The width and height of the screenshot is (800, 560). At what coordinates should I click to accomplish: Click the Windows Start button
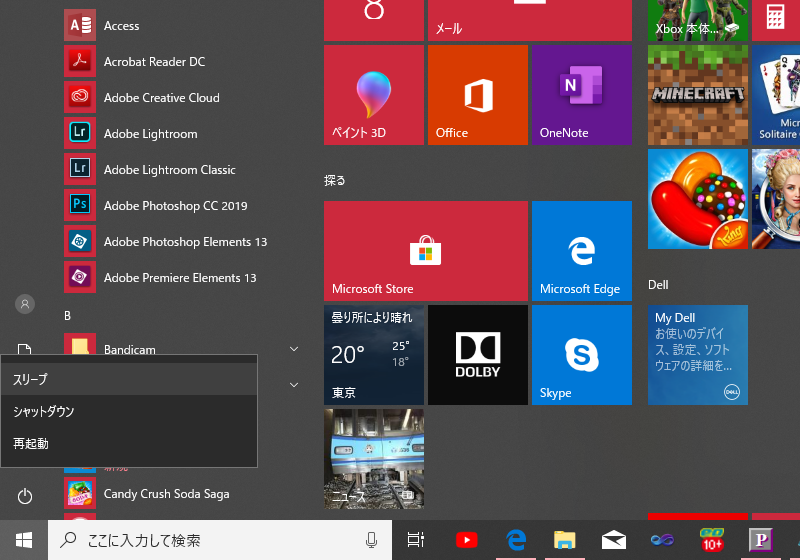tap(24, 540)
